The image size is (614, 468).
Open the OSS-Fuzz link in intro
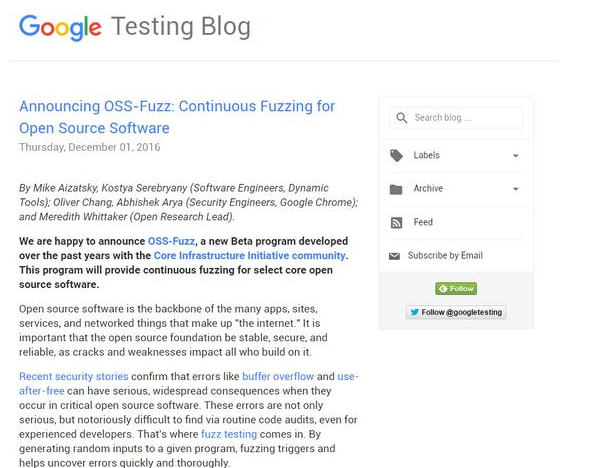[x=171, y=241]
